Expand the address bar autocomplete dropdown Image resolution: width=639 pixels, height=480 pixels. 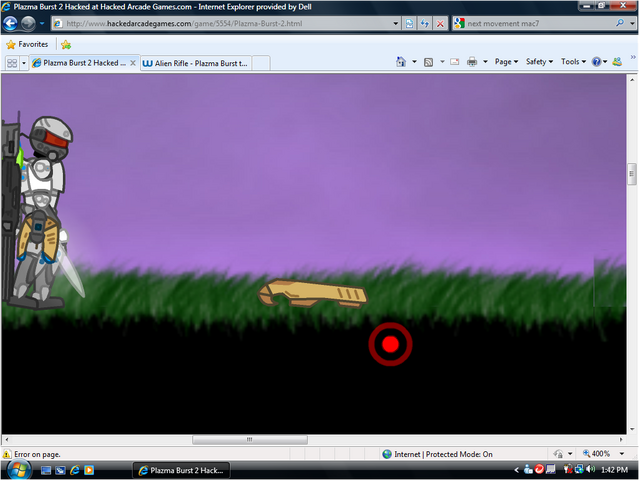(x=396, y=24)
